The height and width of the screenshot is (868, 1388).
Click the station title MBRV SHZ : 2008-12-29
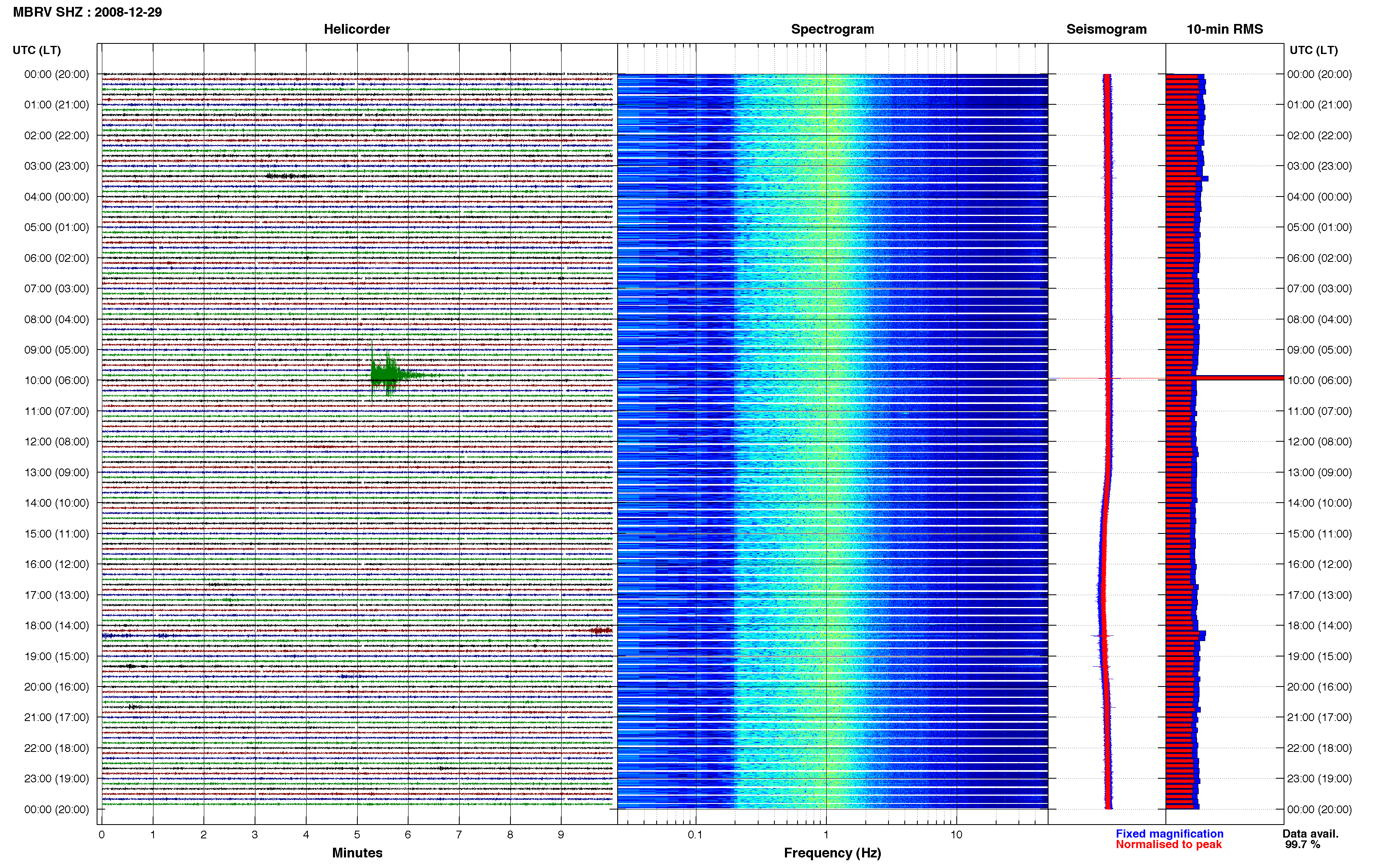coord(87,12)
